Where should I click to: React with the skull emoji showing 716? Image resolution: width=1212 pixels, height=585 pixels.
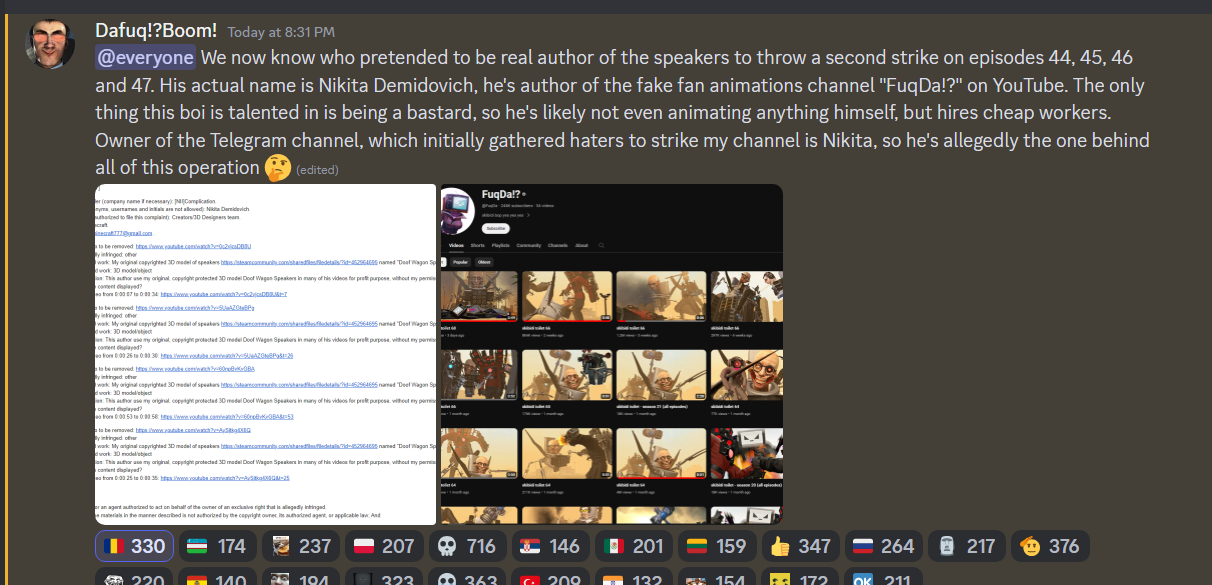point(467,546)
